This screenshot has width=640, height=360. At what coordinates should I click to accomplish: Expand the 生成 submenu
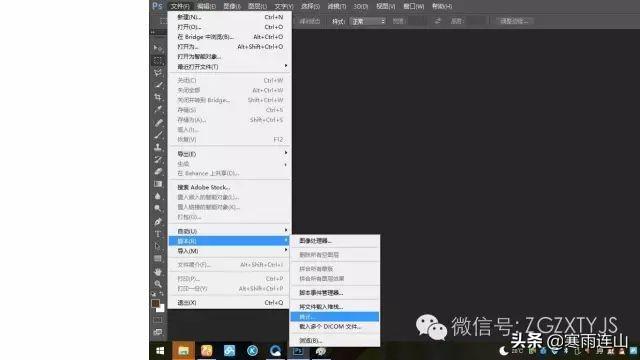(x=229, y=164)
